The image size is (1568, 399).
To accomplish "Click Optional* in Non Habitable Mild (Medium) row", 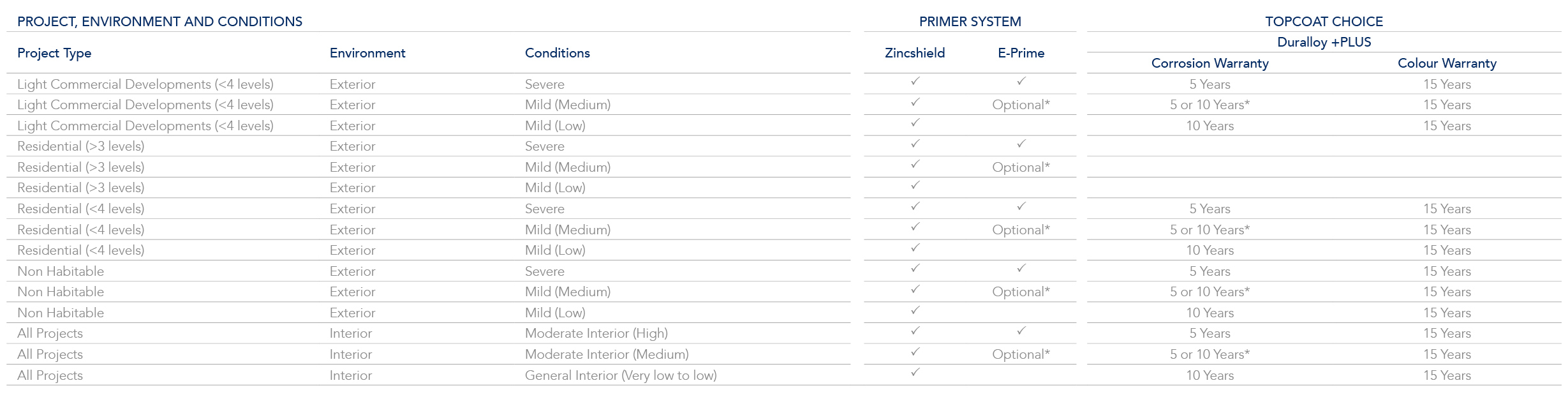I will click(1021, 292).
